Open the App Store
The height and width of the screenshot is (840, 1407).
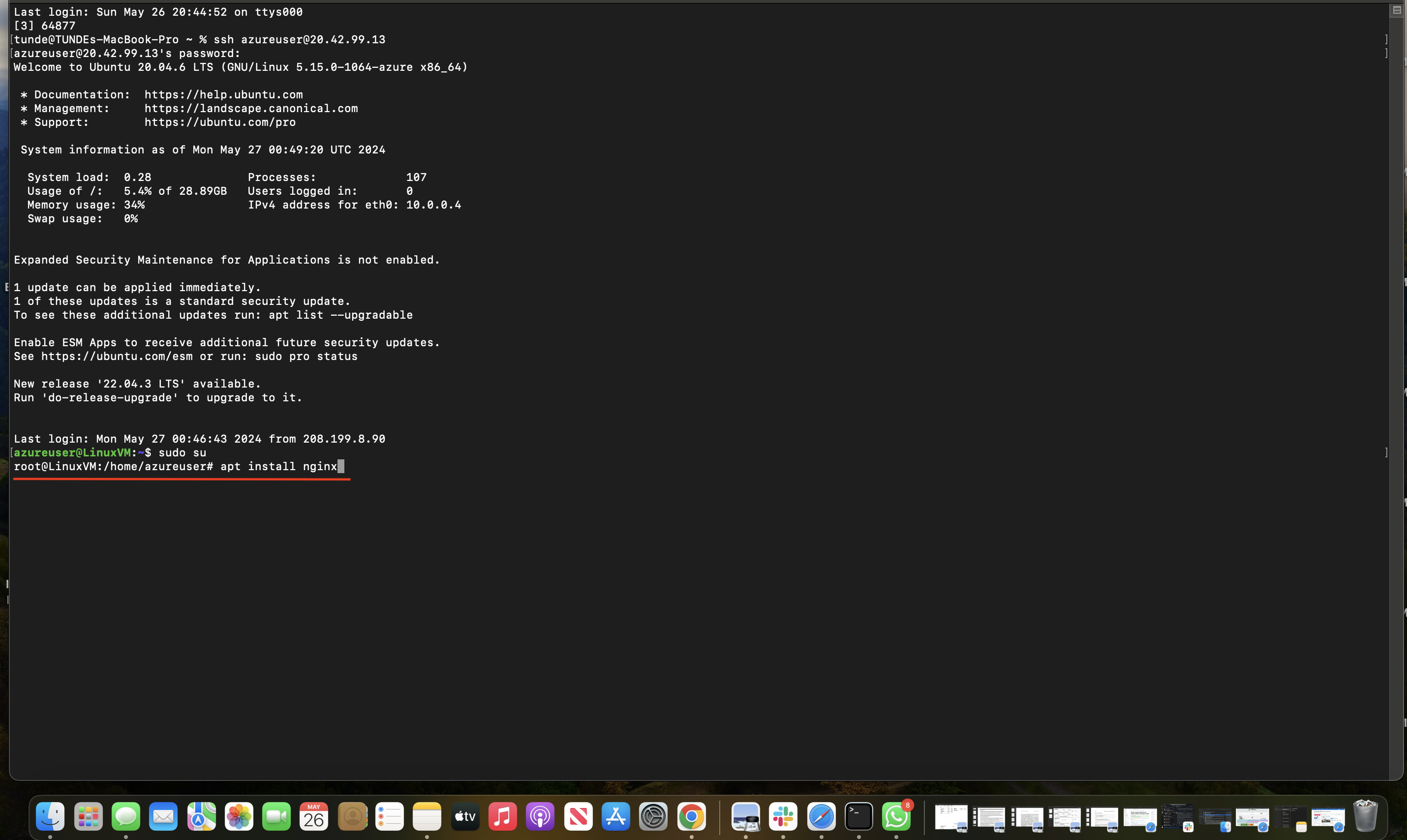pyautogui.click(x=615, y=817)
